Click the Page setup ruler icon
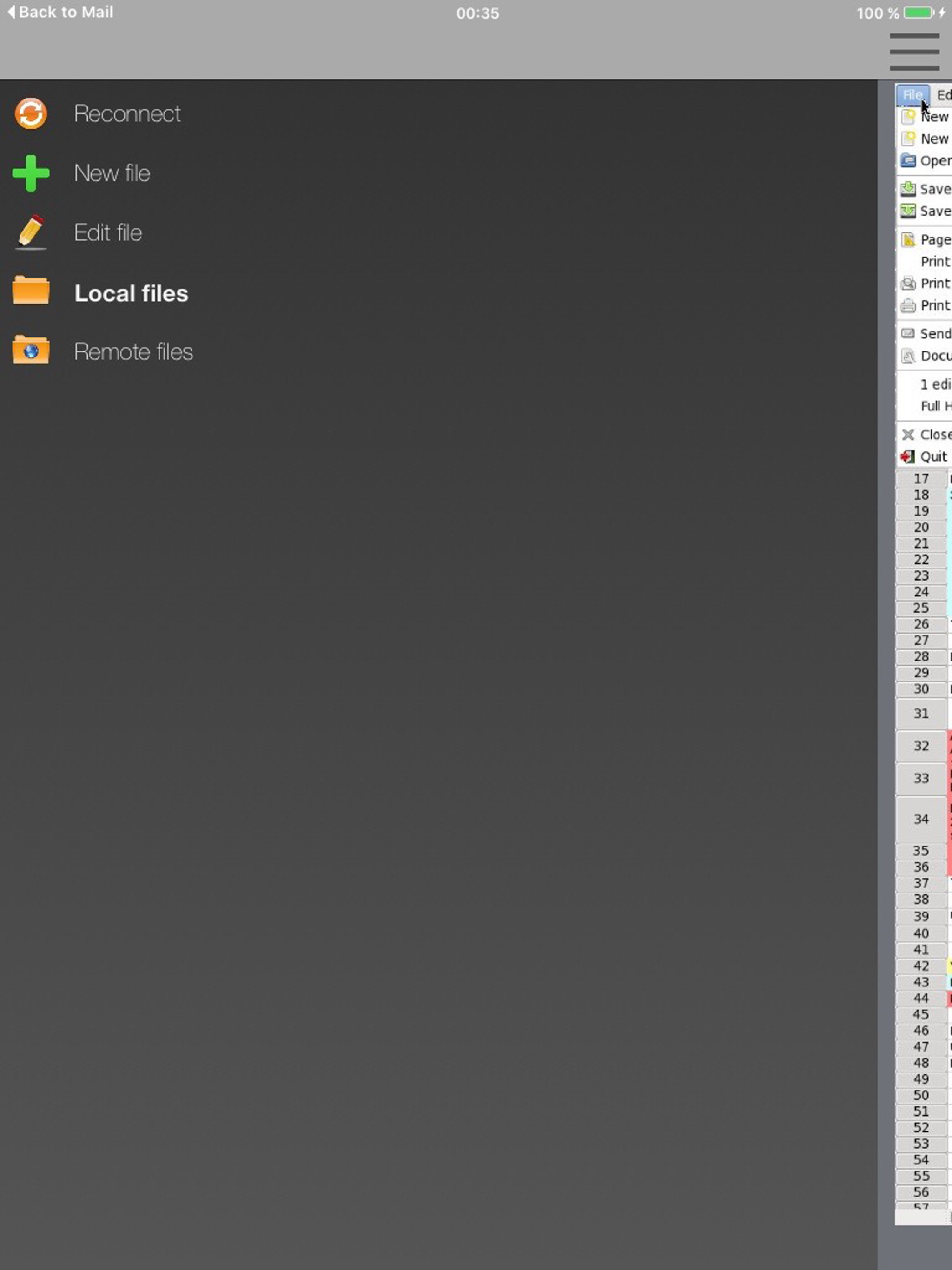Screen dimensions: 952x1270 (908, 239)
